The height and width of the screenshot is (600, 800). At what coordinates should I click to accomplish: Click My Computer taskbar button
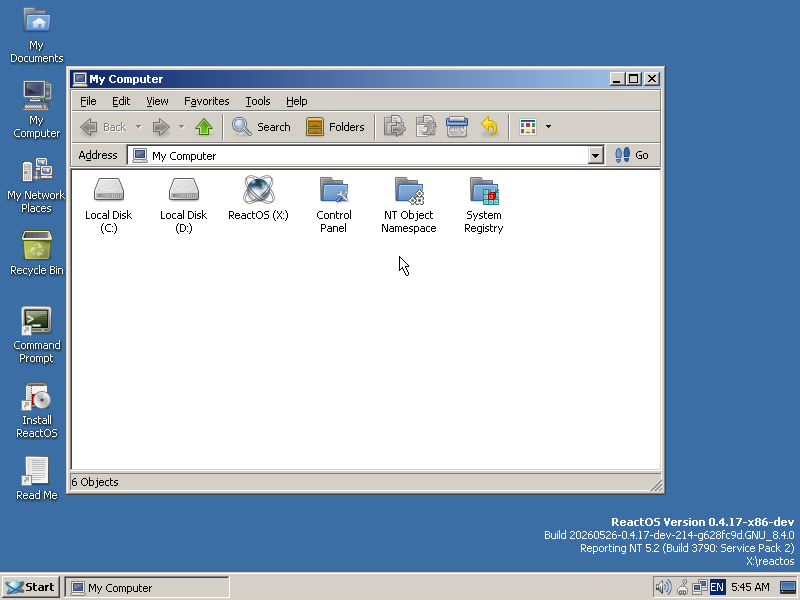pos(147,588)
